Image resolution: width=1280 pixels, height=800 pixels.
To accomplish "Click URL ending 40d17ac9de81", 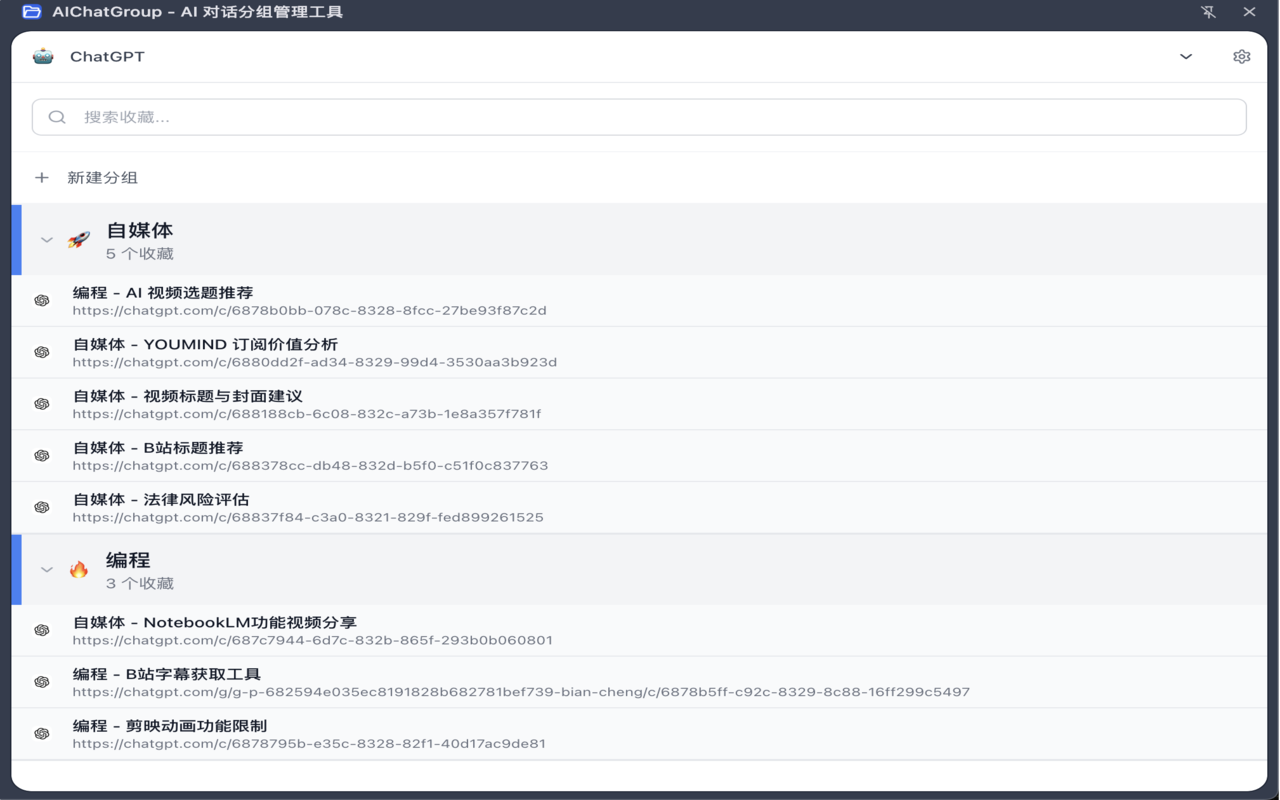I will click(309, 744).
